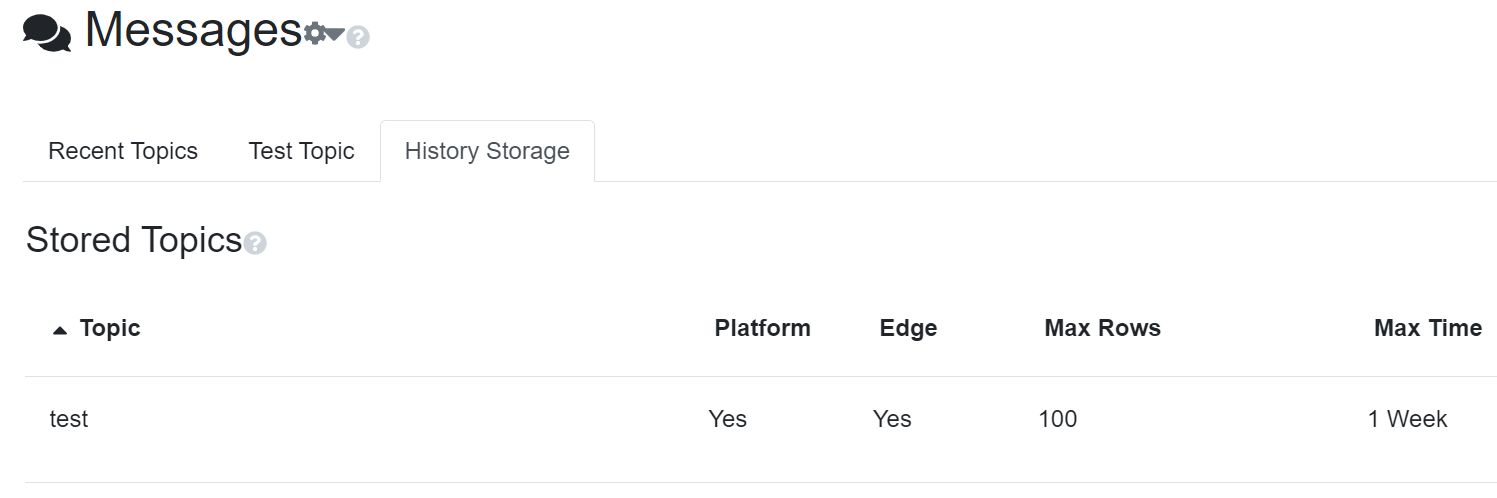Image resolution: width=1497 pixels, height=498 pixels.
Task: Toggle the sort arrow on Topic column
Action: (60, 330)
